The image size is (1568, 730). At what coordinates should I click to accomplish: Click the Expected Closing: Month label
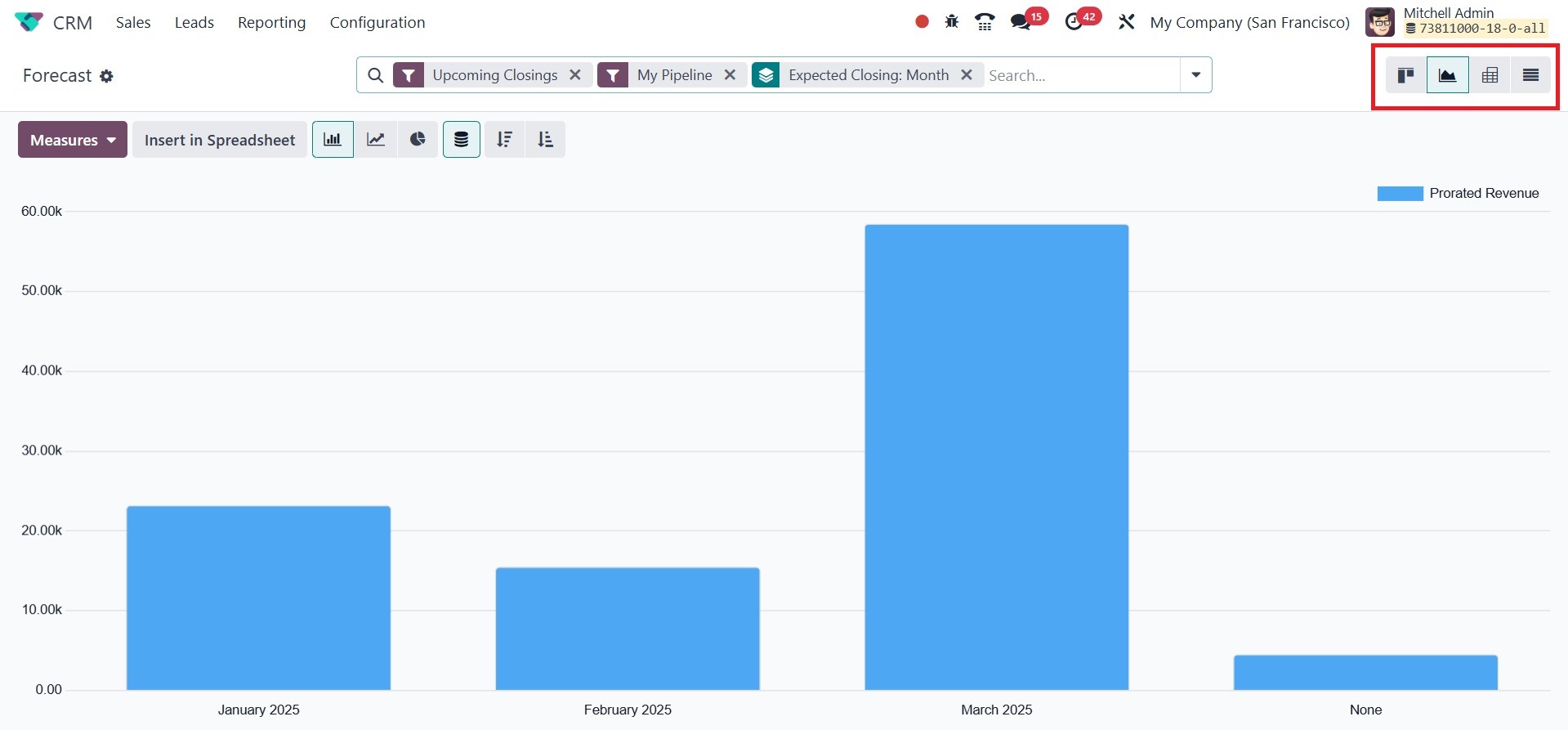pyautogui.click(x=869, y=75)
